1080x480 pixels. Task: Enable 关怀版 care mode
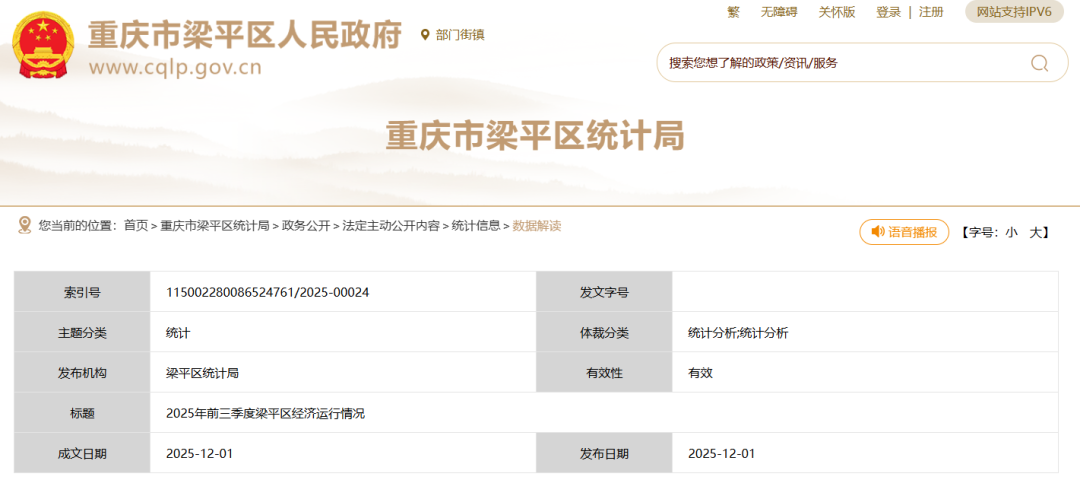point(837,12)
